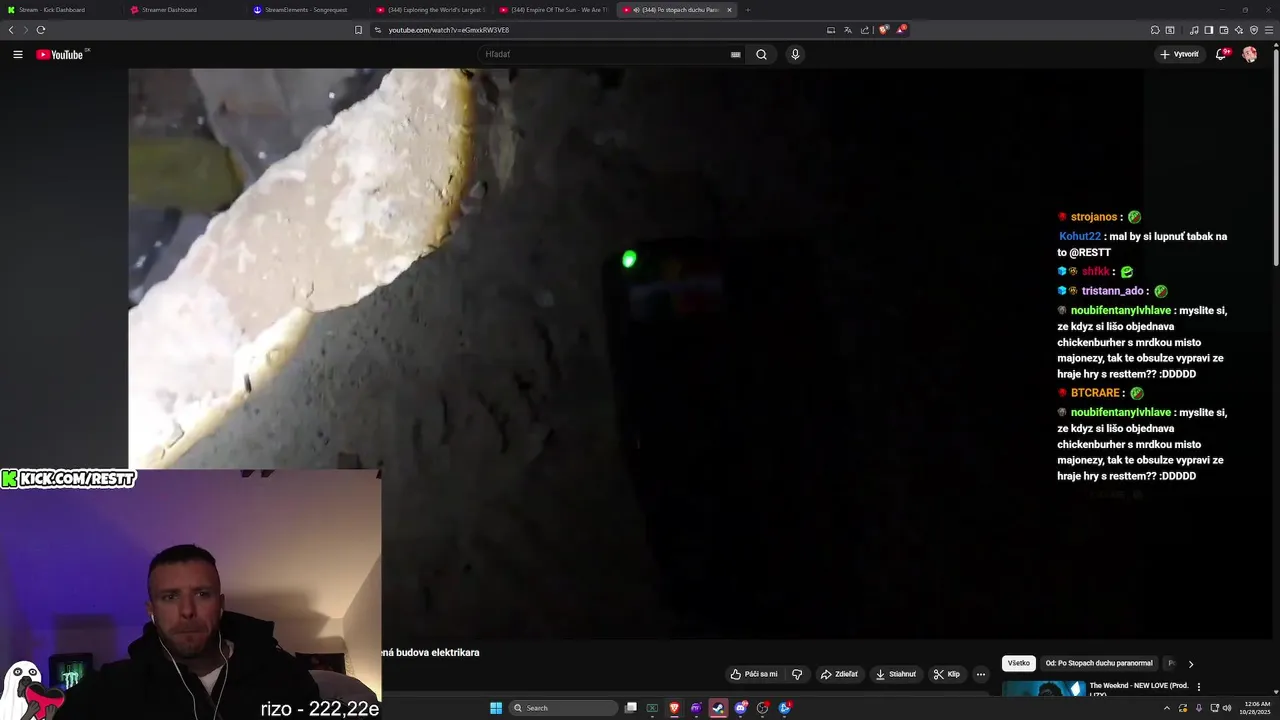
Task: Open the media control music note icon
Action: point(1194,30)
